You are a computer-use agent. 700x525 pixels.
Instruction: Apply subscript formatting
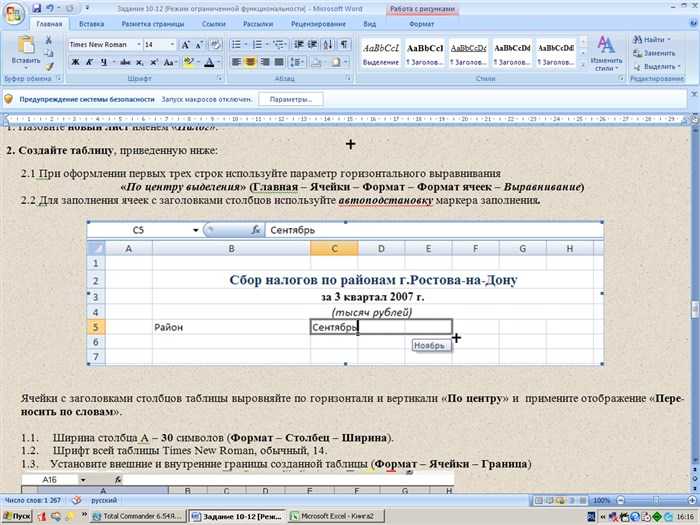point(140,62)
